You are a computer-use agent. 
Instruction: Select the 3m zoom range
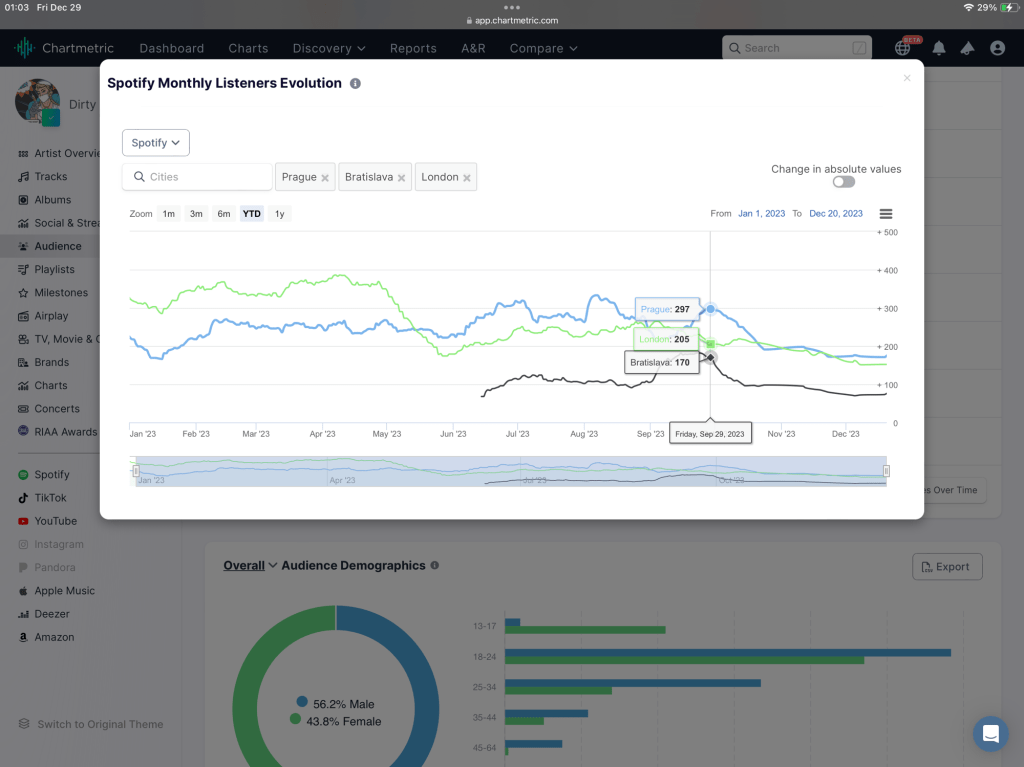[196, 214]
